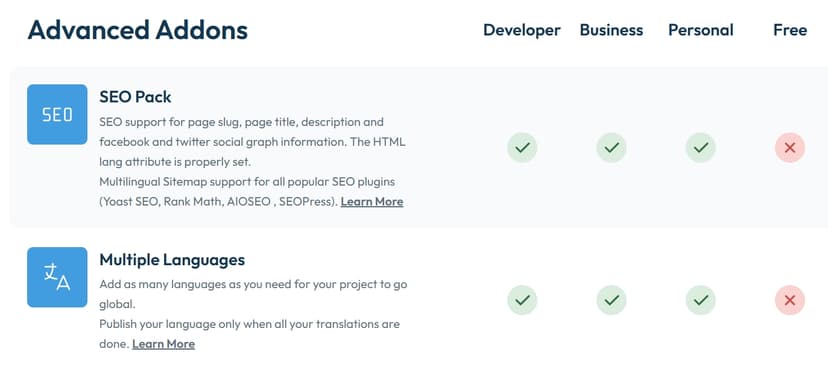
Task: Click SEO Pack Personal green checkmark
Action: tap(701, 148)
